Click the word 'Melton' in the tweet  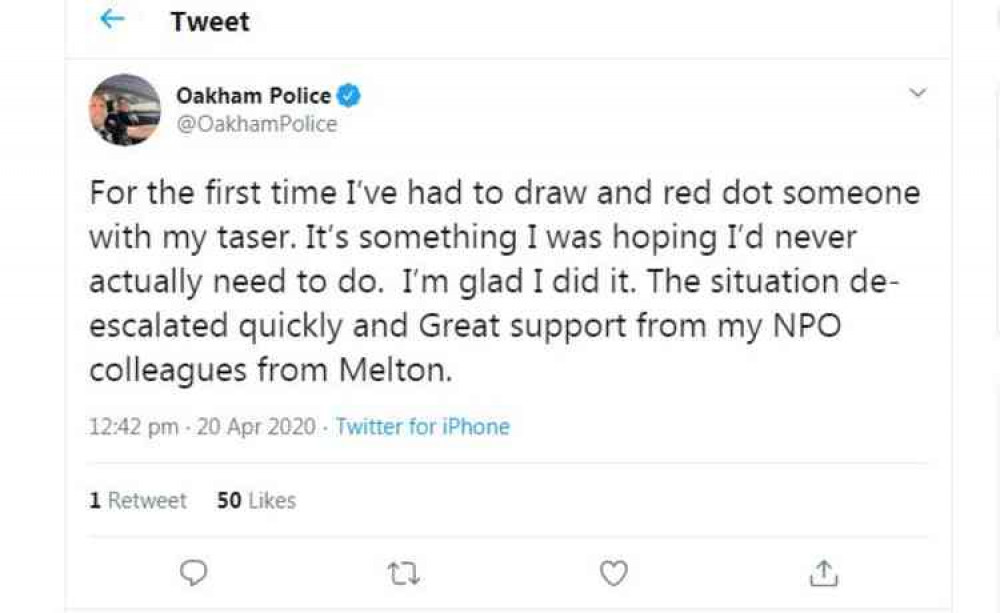coord(395,370)
